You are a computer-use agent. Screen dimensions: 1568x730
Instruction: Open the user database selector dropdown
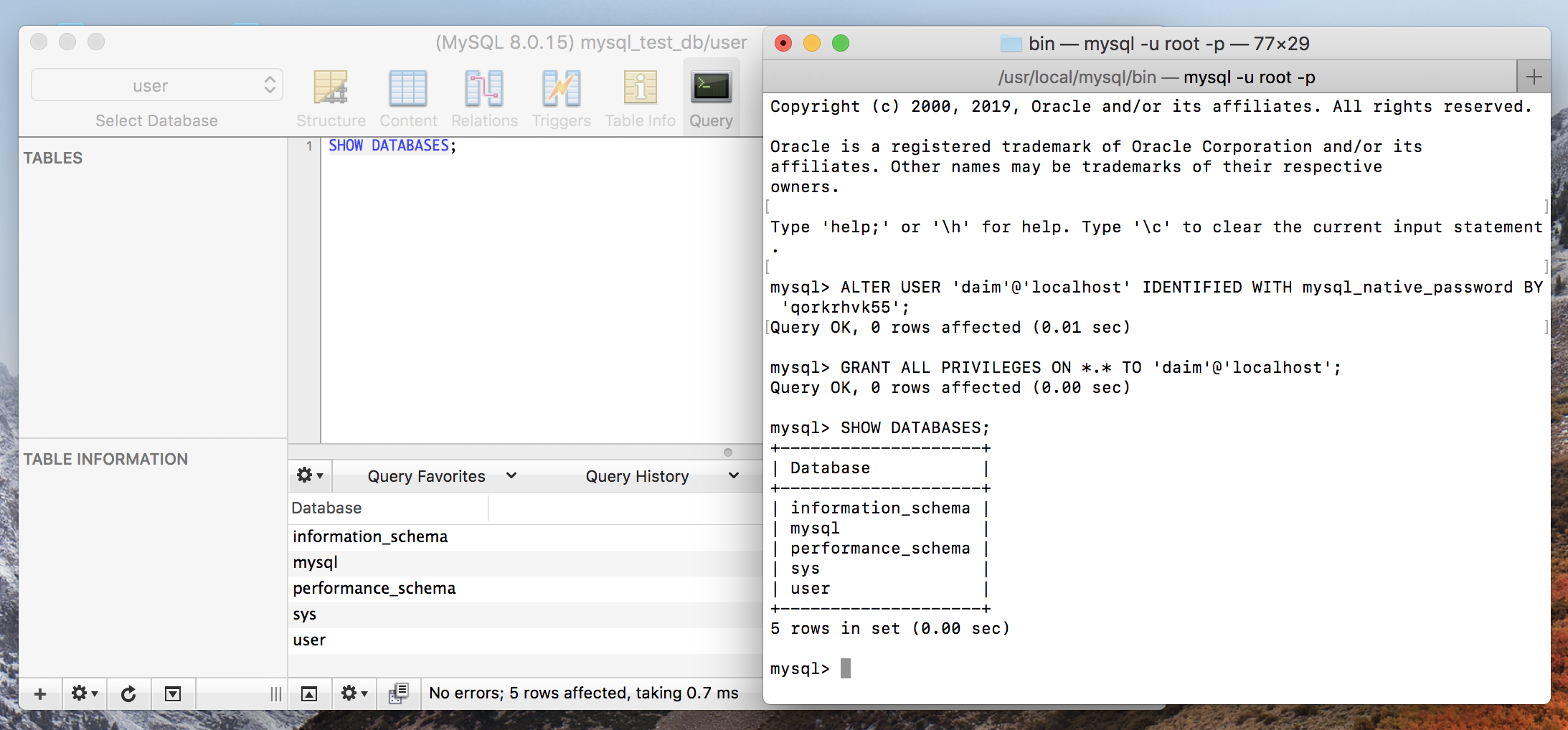[157, 85]
